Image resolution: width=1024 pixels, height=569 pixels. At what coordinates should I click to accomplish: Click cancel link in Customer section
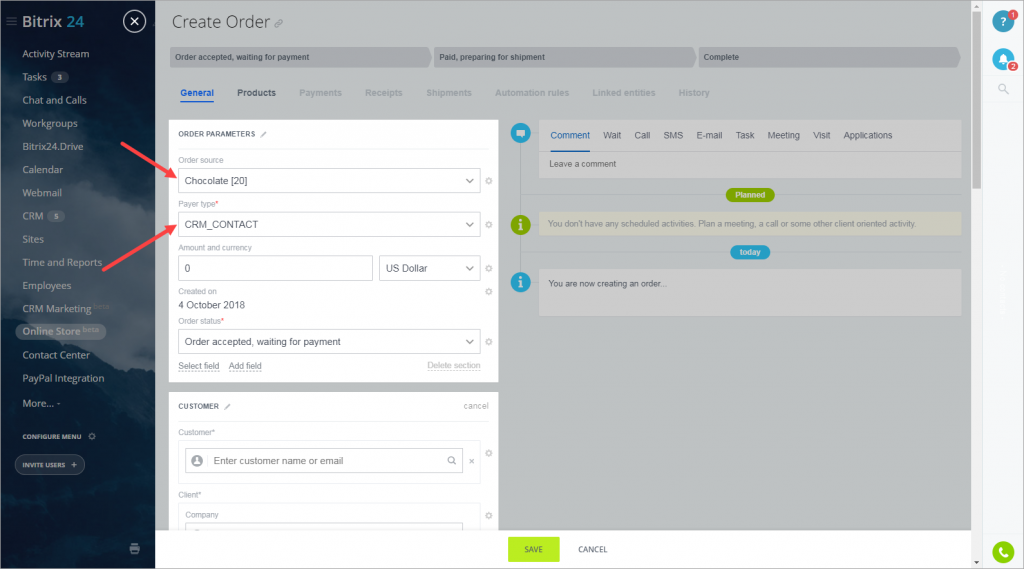pyautogui.click(x=475, y=406)
